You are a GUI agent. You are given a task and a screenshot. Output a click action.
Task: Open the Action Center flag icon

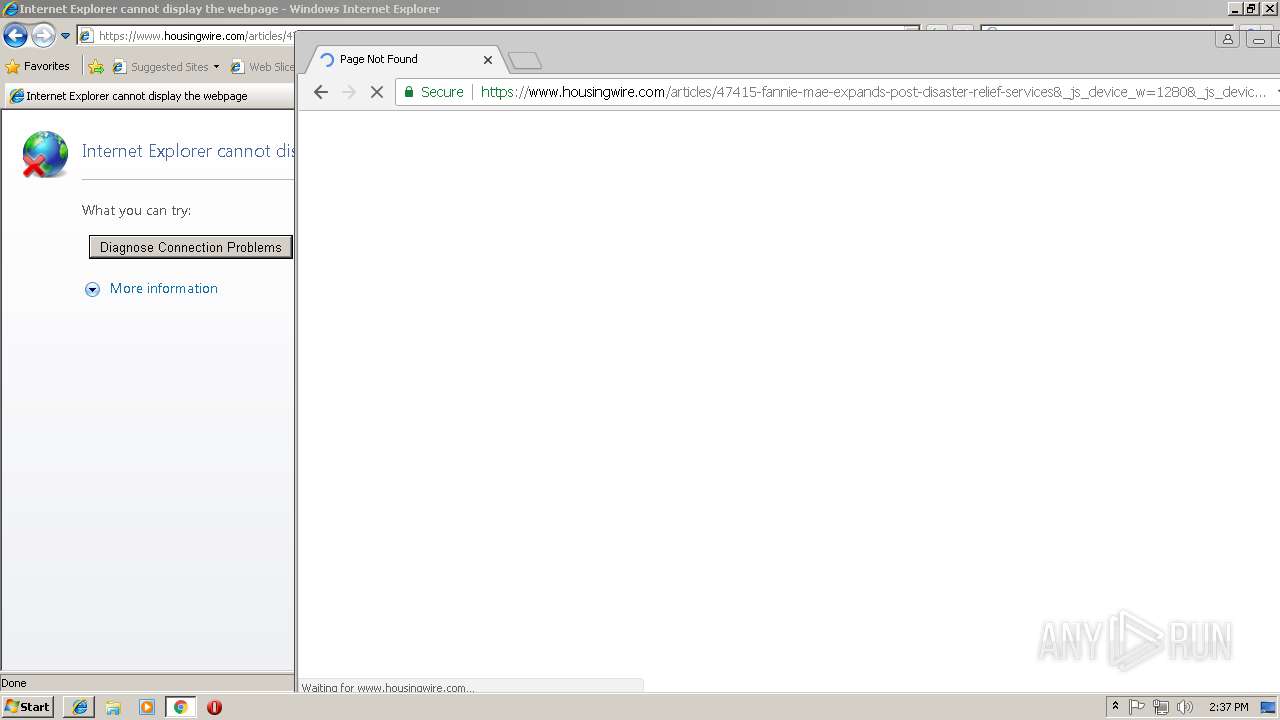coord(1137,707)
